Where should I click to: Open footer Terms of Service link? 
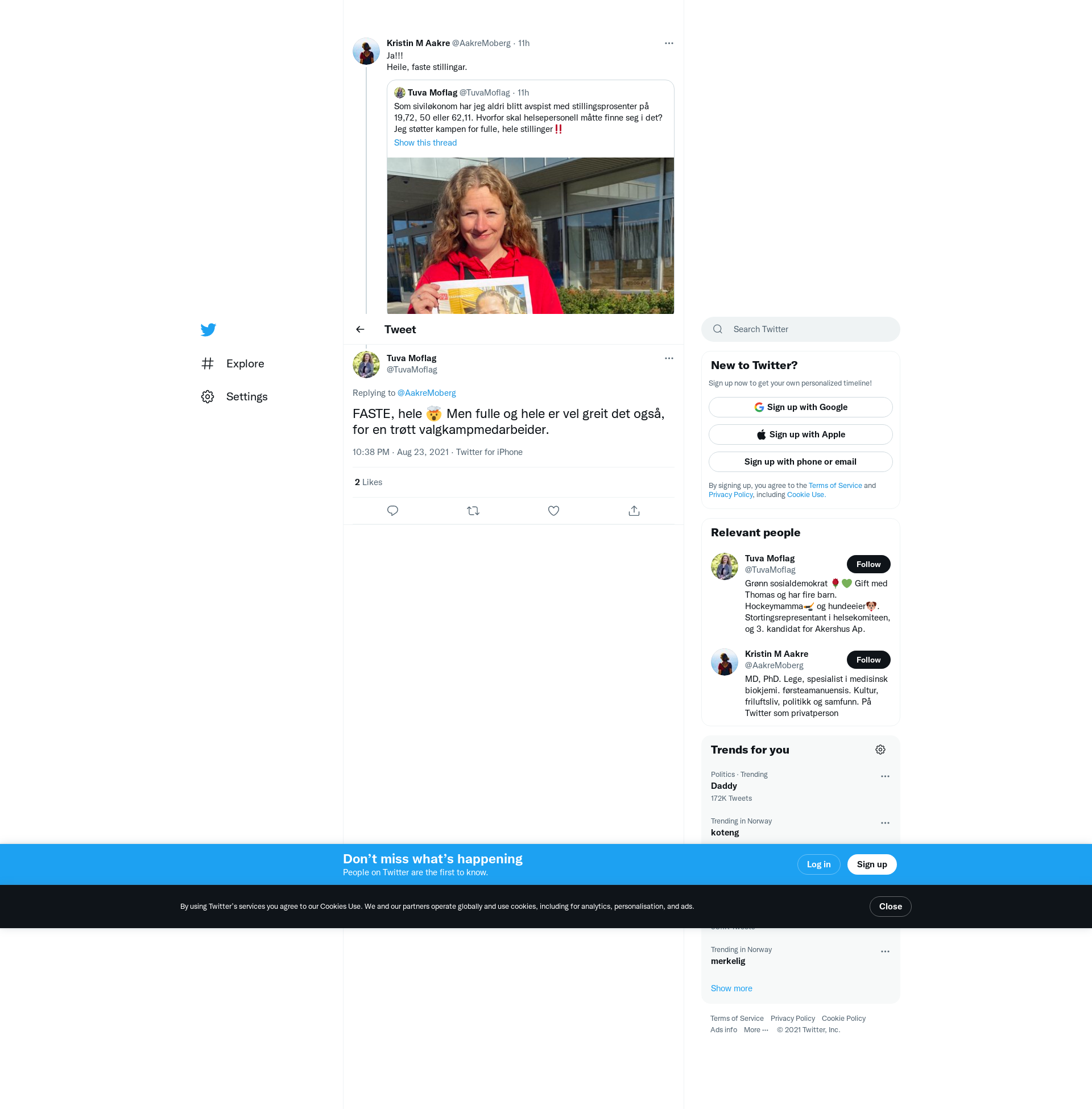tap(737, 1019)
